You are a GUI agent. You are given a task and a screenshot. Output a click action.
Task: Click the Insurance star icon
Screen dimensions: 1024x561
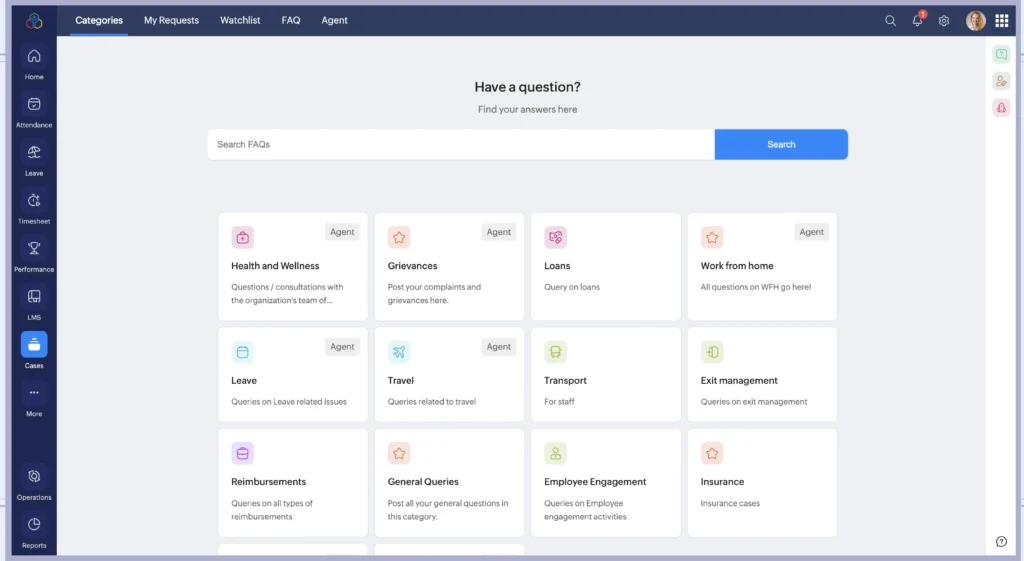(712, 453)
